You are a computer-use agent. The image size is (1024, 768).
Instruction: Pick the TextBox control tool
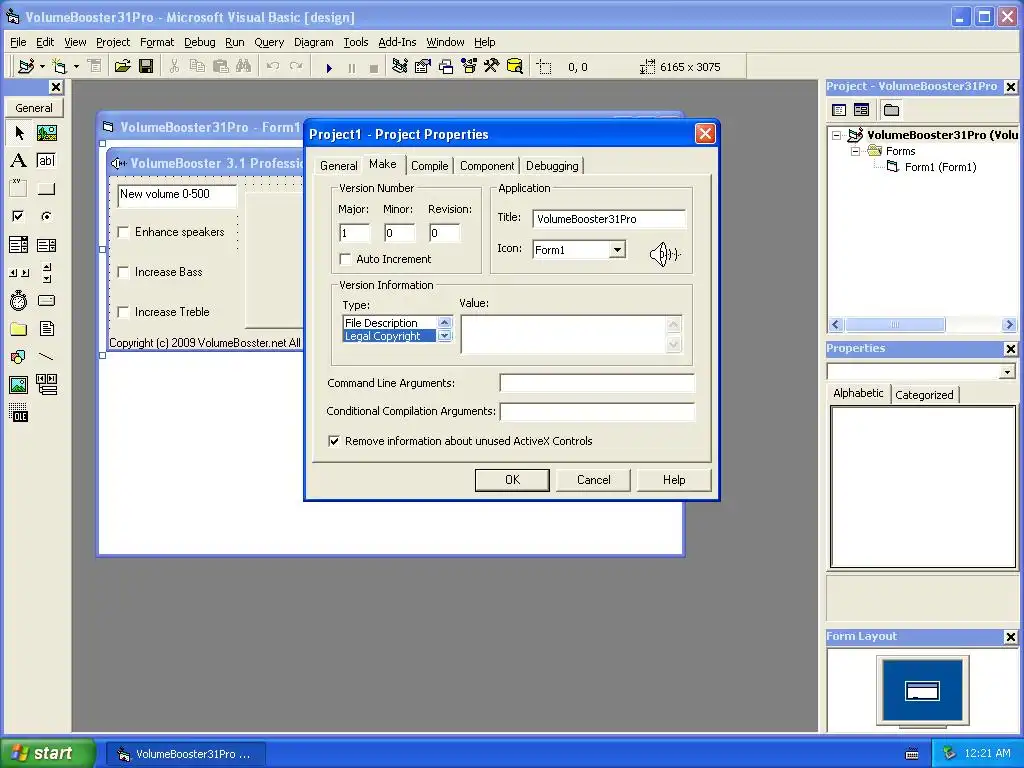[x=46, y=161]
